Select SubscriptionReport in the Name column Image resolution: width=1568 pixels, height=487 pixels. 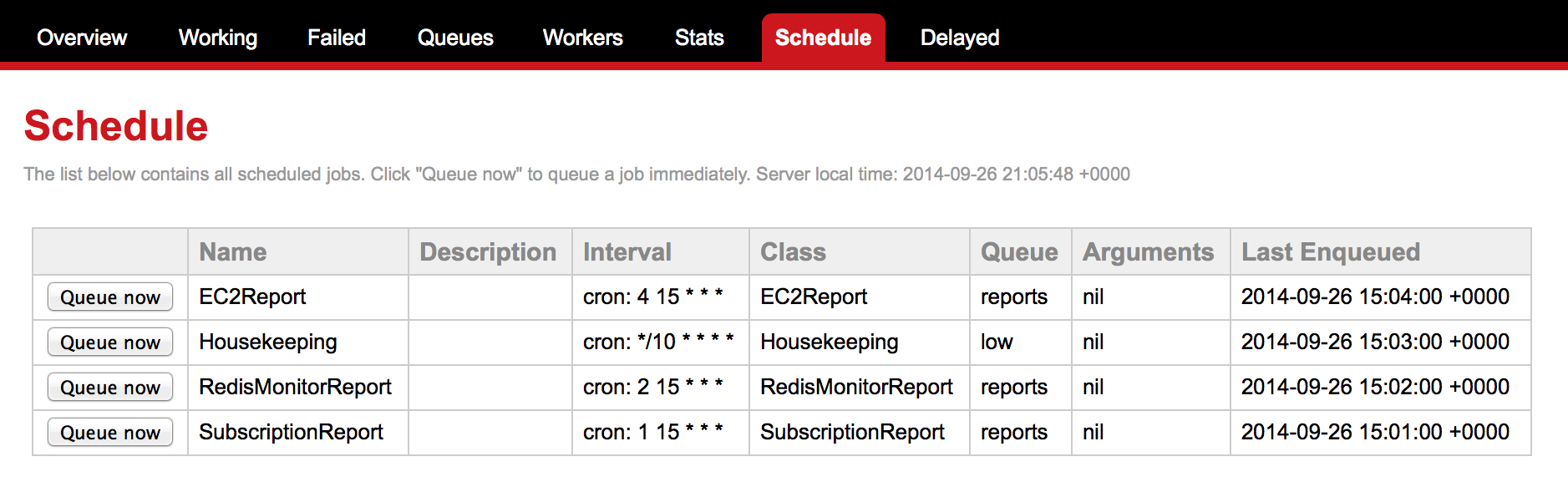click(291, 432)
